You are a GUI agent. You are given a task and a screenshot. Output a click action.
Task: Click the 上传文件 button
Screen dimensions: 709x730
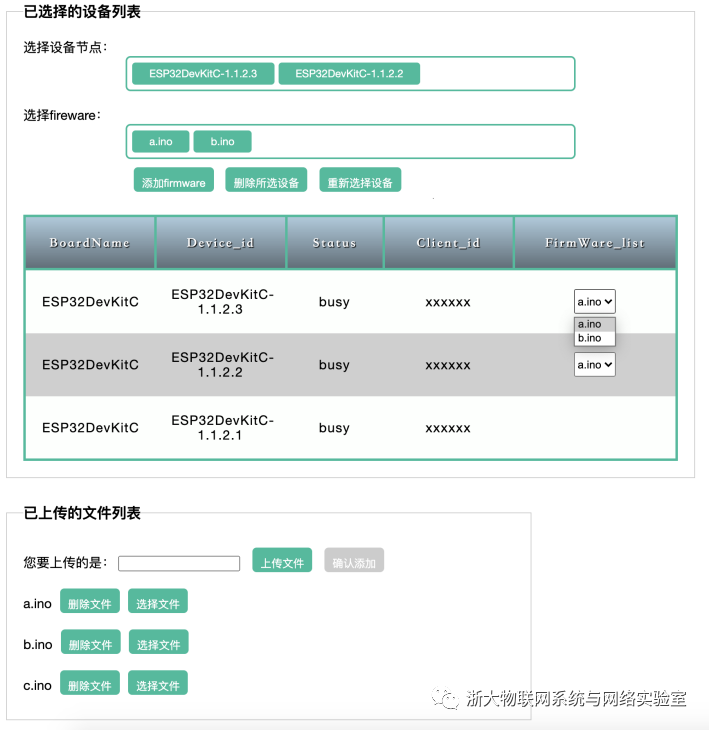pos(282,560)
